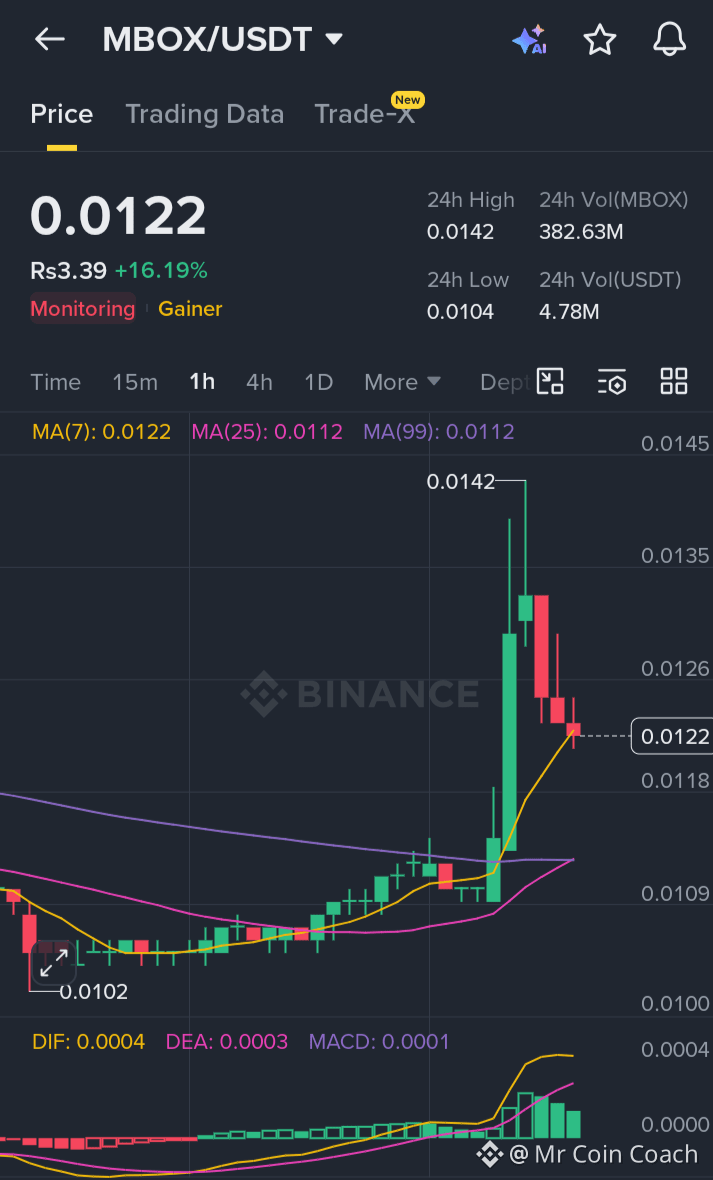The width and height of the screenshot is (713, 1180).
Task: Open the Trade-X tab
Action: tap(364, 114)
